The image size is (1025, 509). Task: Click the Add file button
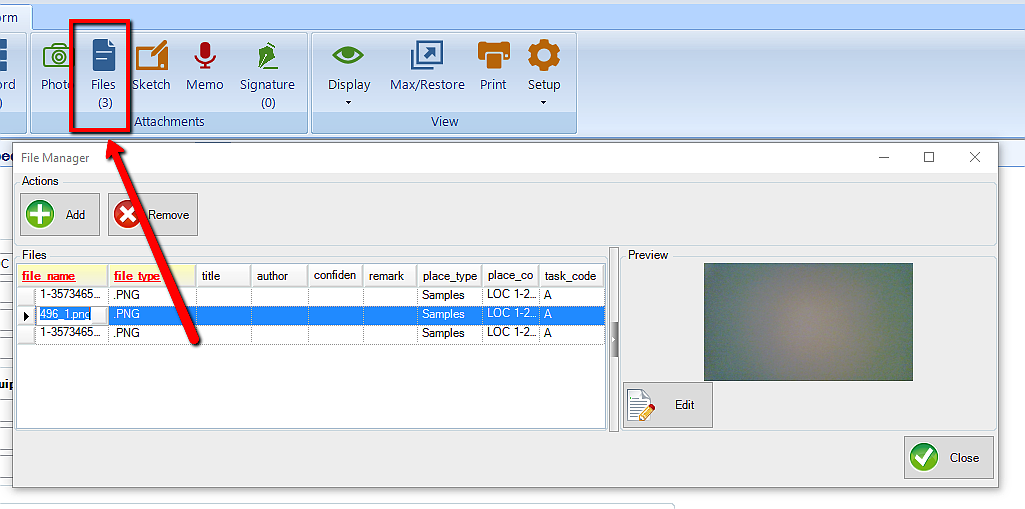(60, 214)
